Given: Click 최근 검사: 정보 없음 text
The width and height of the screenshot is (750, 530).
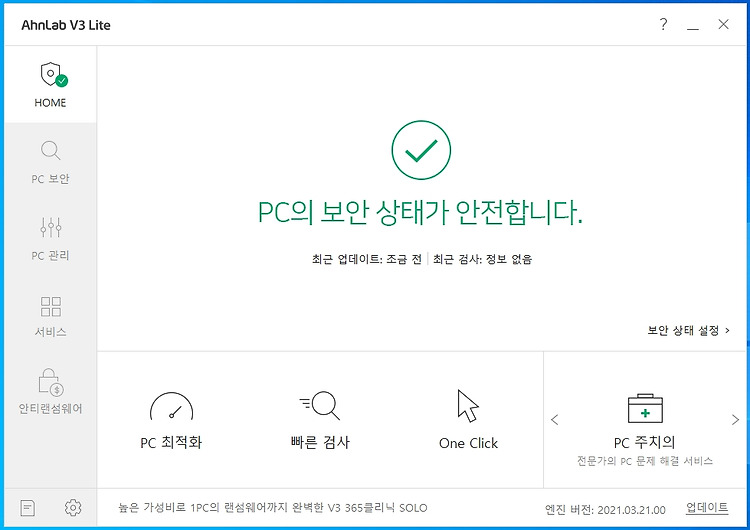Looking at the screenshot, I should point(483,259).
